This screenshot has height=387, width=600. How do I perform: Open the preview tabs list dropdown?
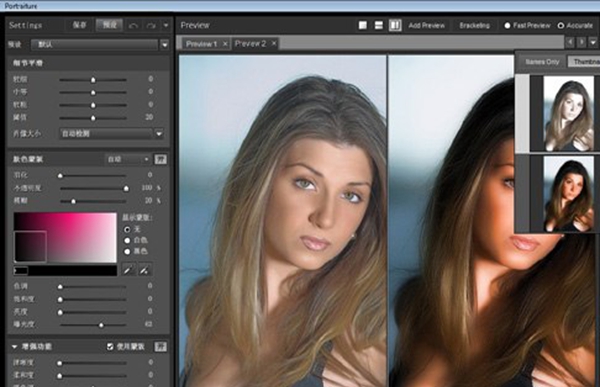click(x=593, y=42)
